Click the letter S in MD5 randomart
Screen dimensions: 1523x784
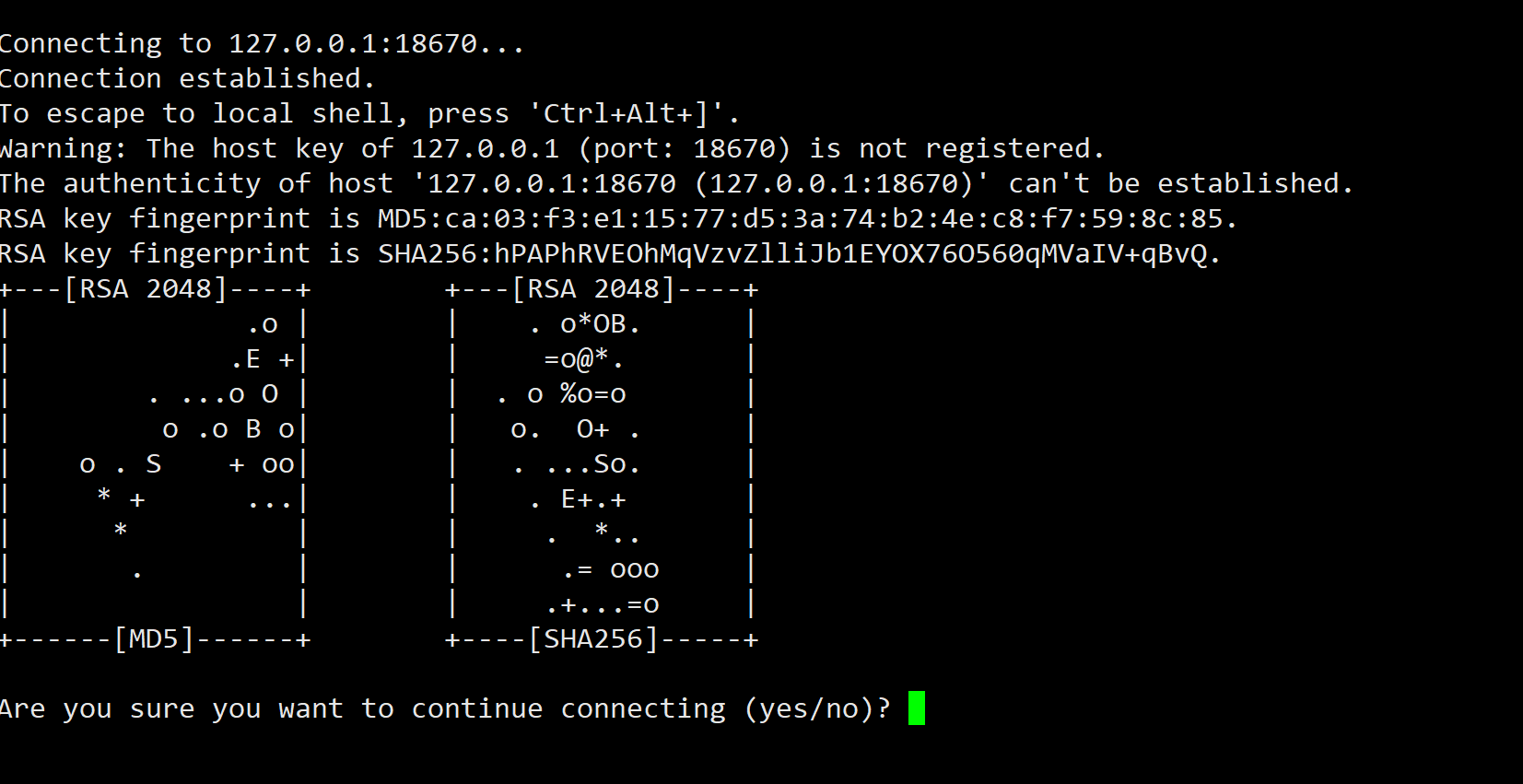pyautogui.click(x=153, y=464)
